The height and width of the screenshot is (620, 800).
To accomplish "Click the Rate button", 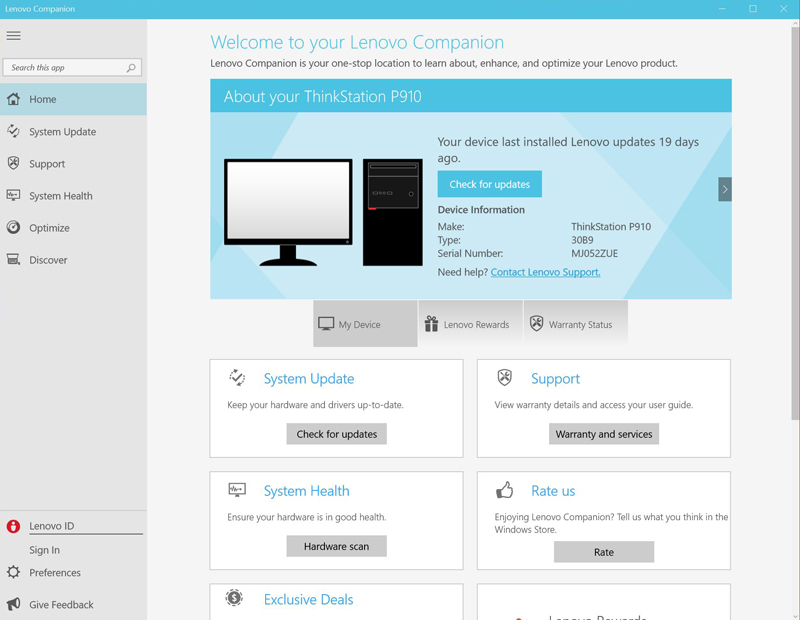I will (604, 552).
